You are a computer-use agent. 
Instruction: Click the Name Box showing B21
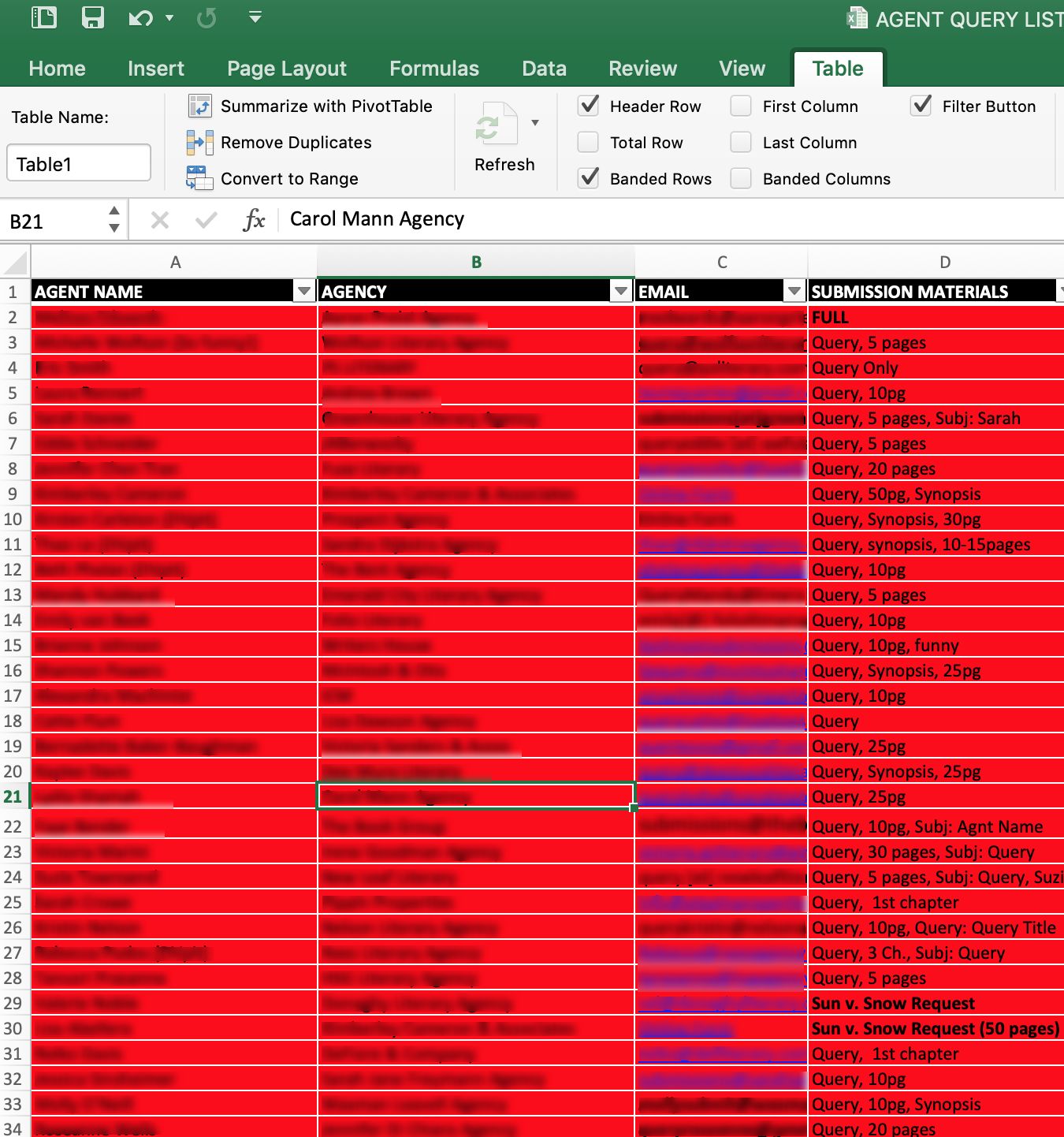tap(54, 222)
